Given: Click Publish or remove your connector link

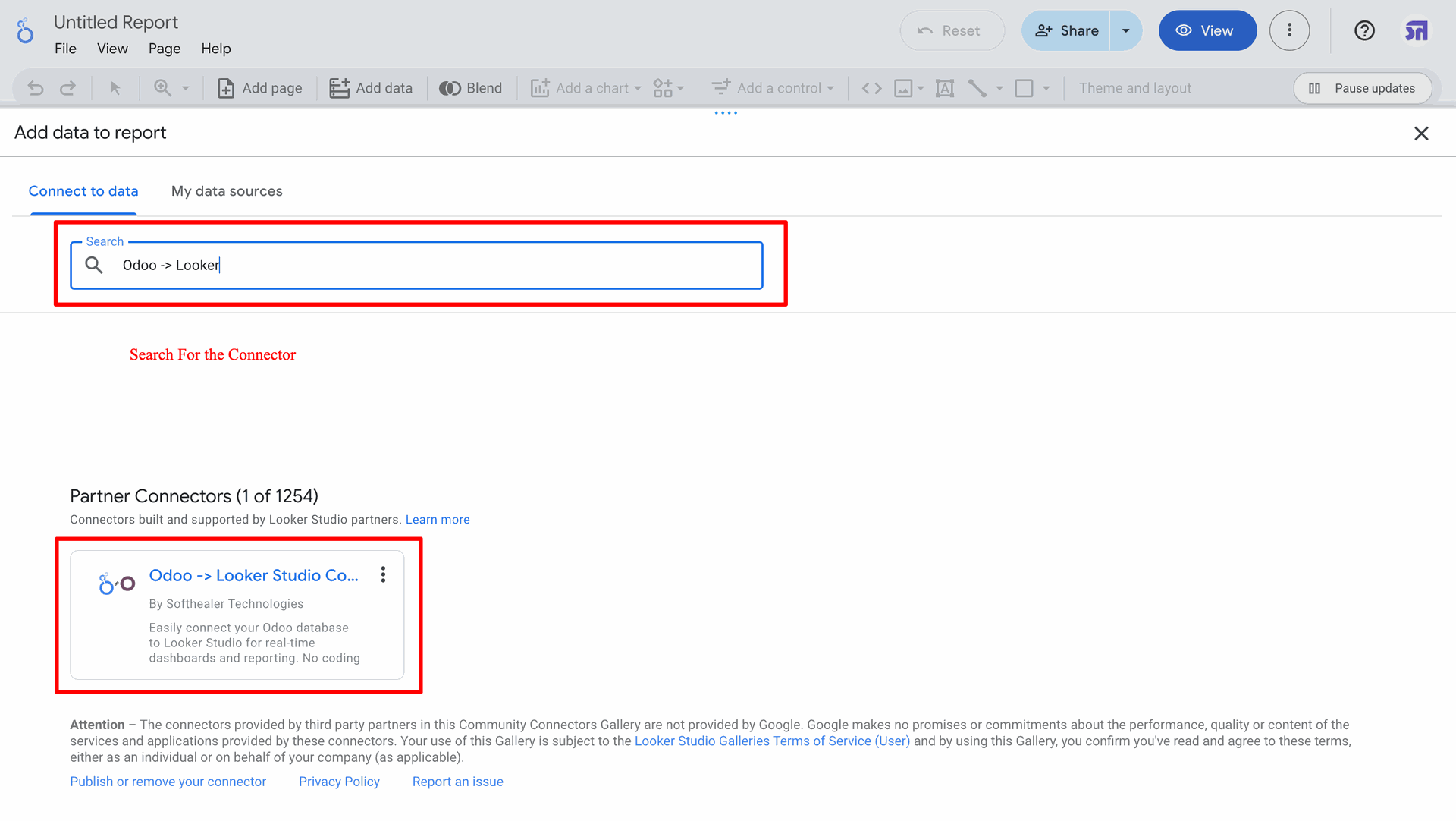Looking at the screenshot, I should (x=168, y=782).
